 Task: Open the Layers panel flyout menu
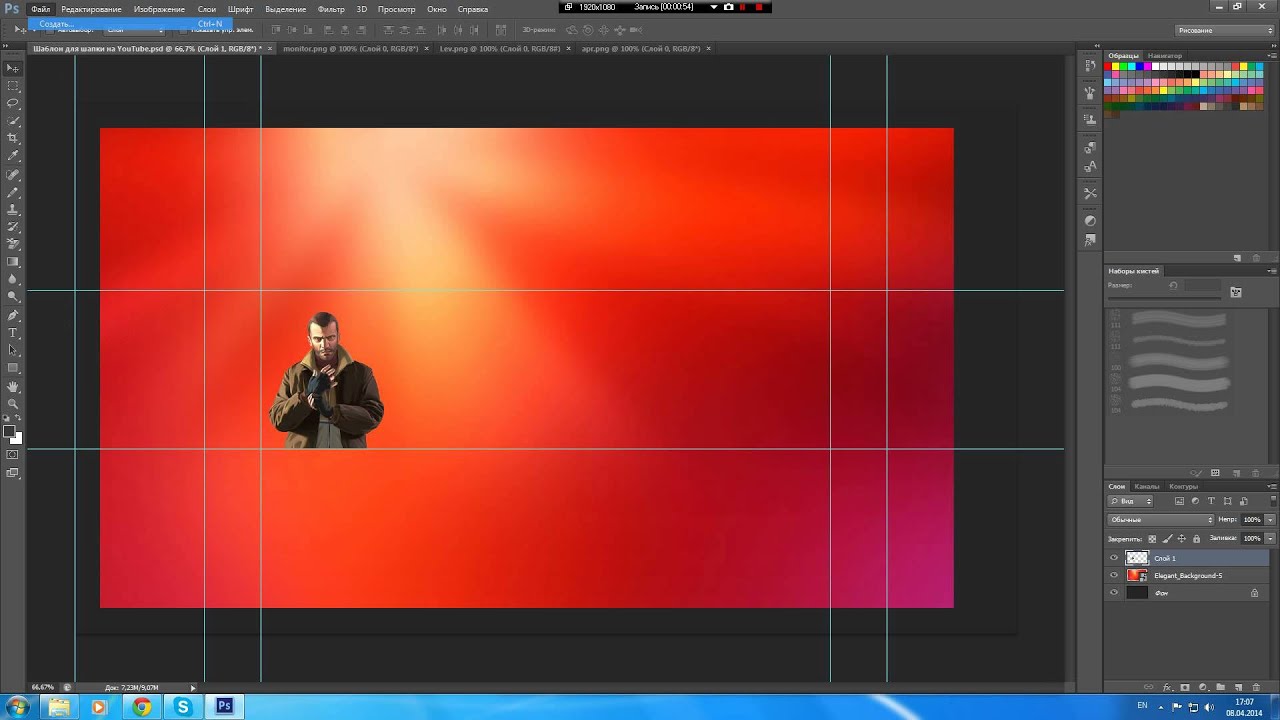pos(1271,486)
